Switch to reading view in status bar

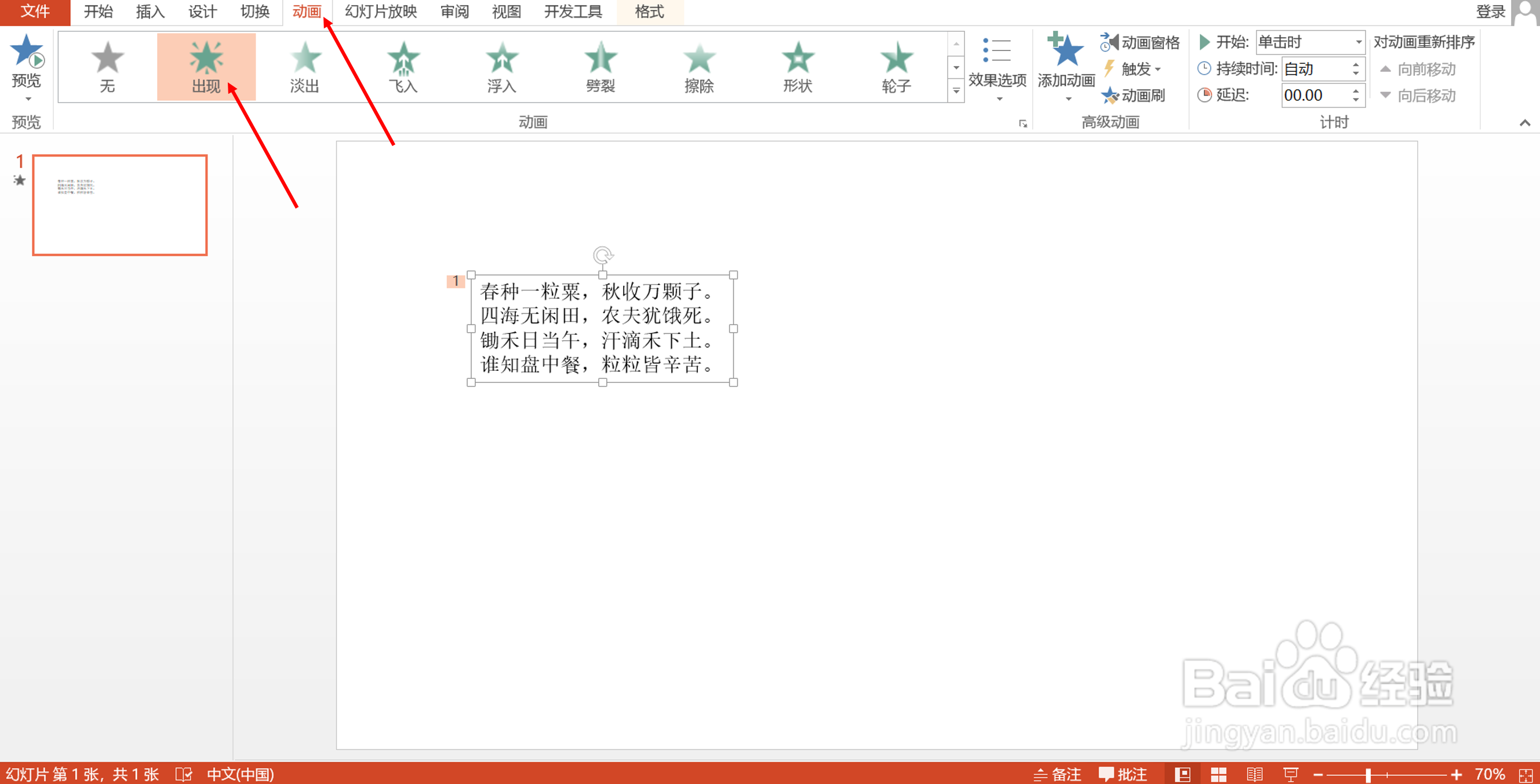point(1254,774)
